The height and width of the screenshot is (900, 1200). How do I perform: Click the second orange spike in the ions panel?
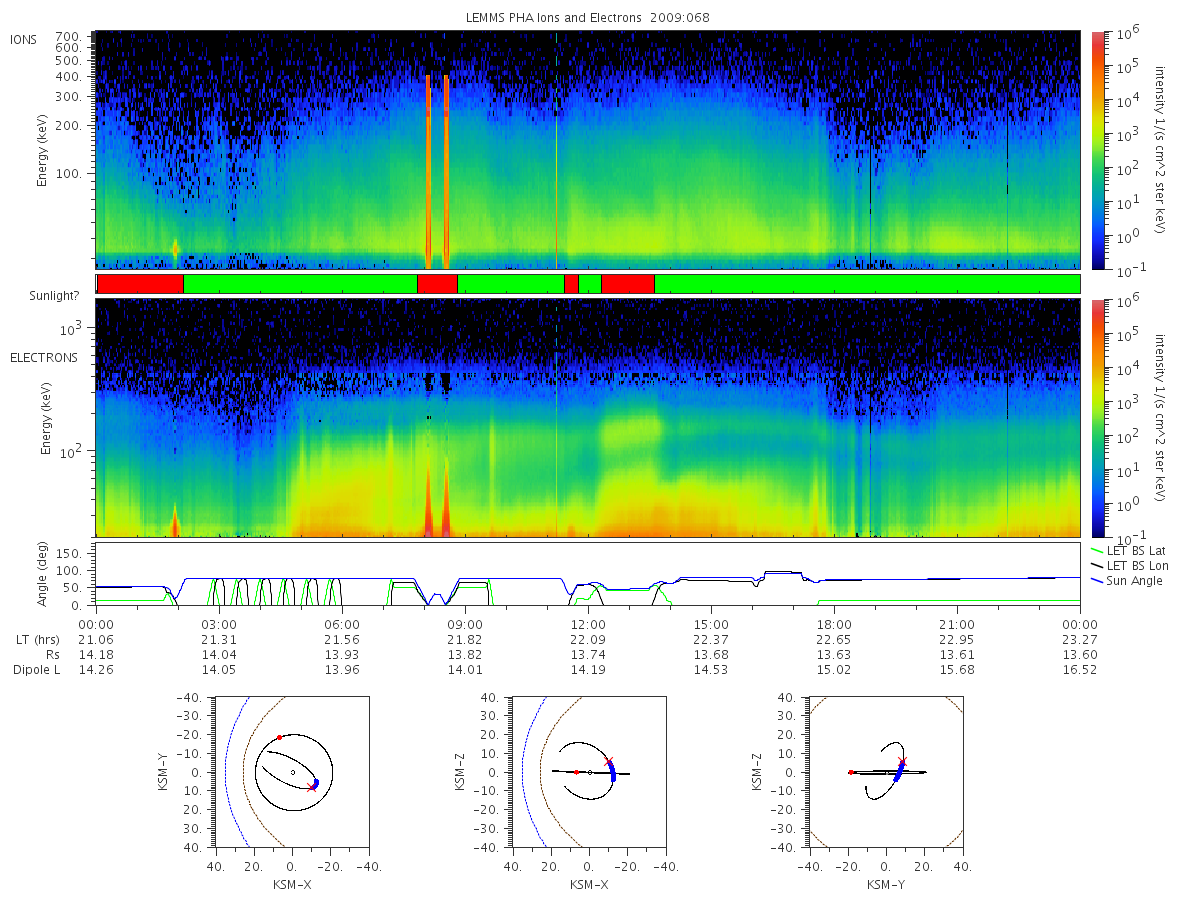[x=446, y=172]
